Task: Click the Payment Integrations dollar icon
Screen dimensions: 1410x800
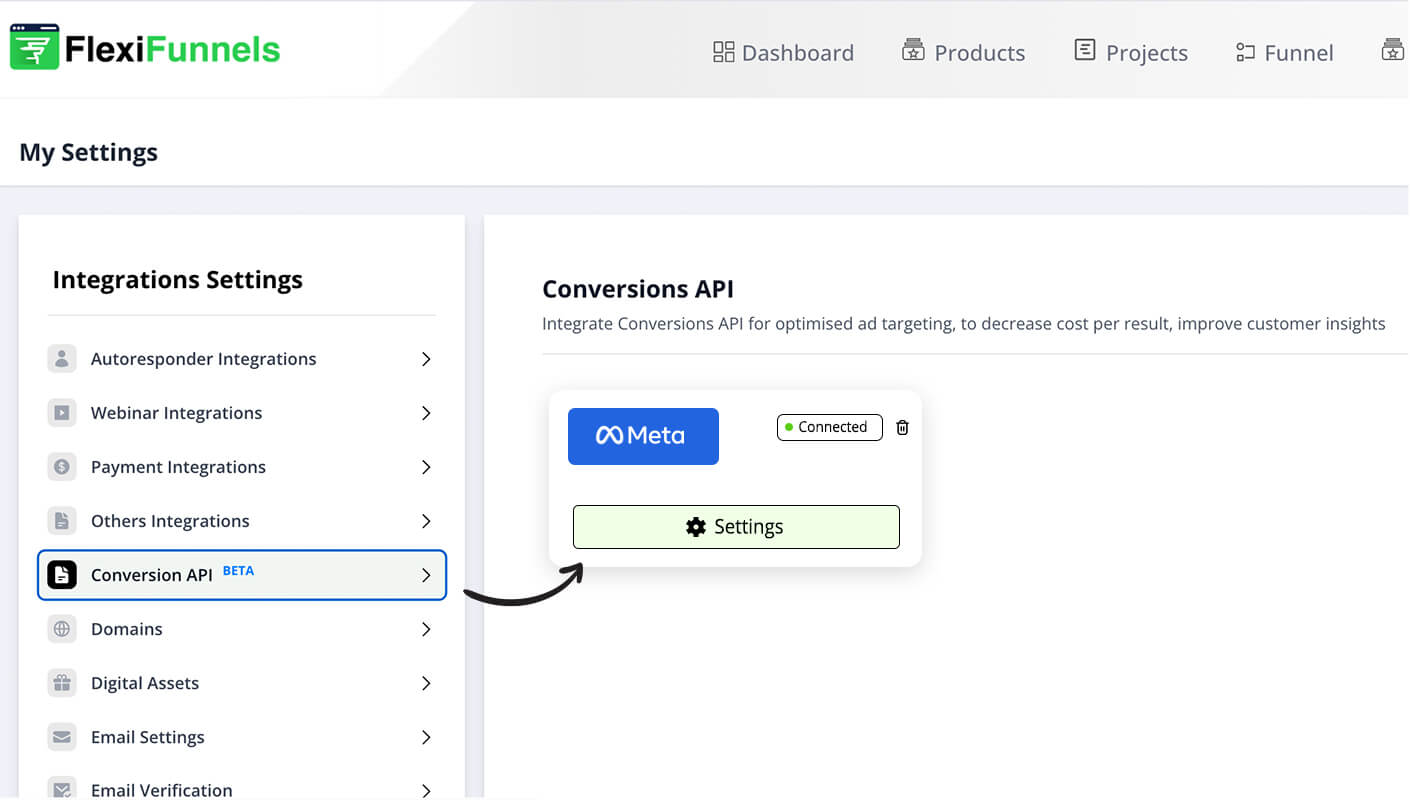Action: (x=61, y=466)
